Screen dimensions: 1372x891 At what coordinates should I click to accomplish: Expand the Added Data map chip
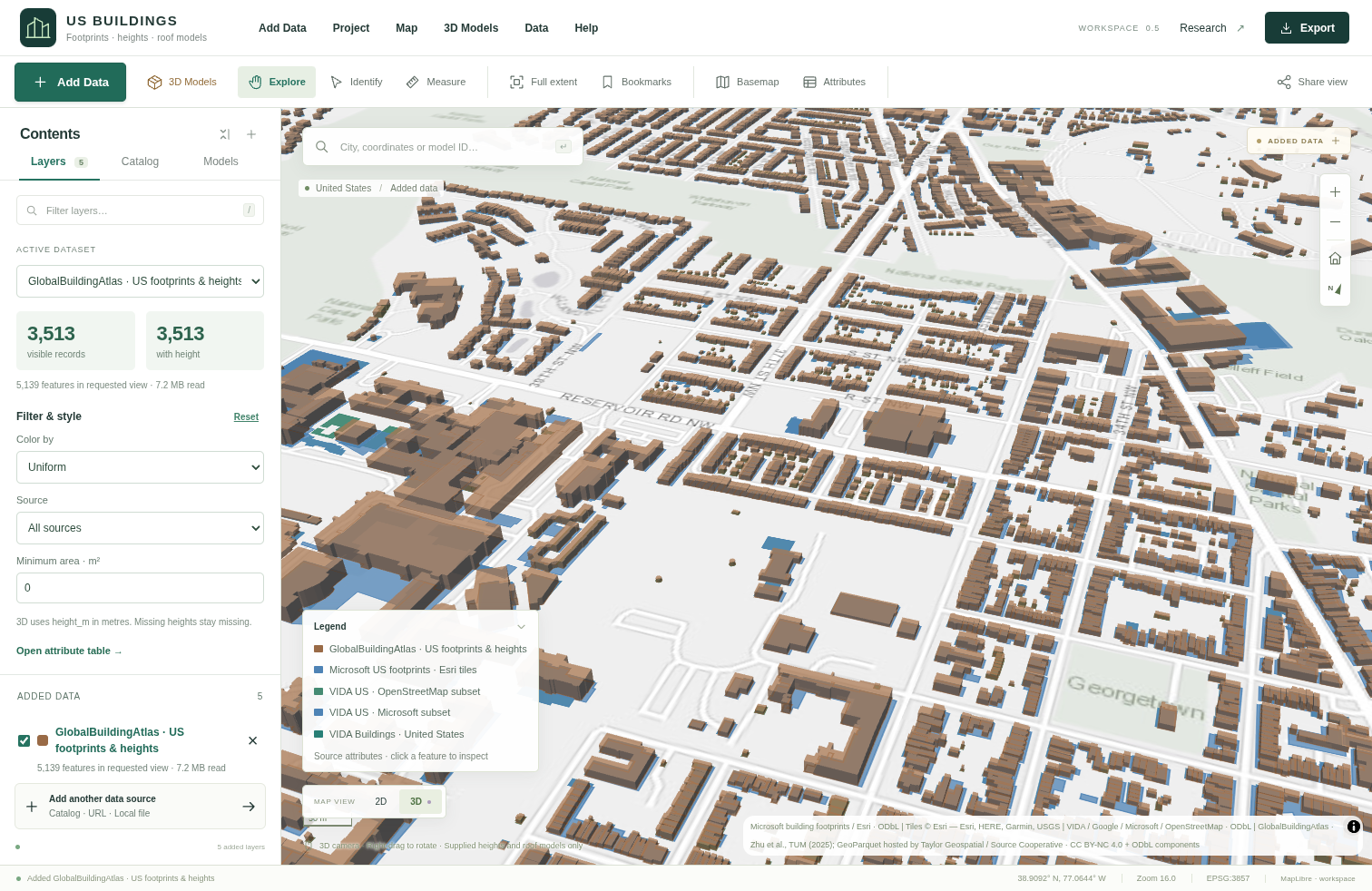pos(1298,141)
